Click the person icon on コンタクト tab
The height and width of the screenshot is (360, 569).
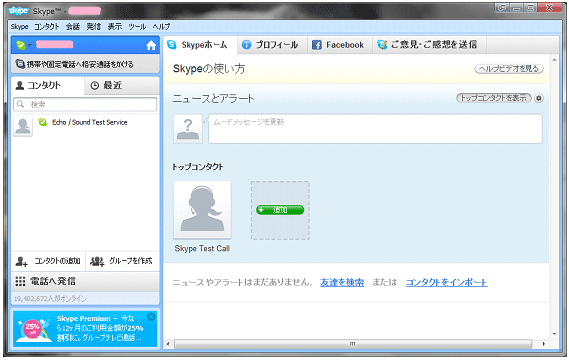pyautogui.click(x=20, y=86)
